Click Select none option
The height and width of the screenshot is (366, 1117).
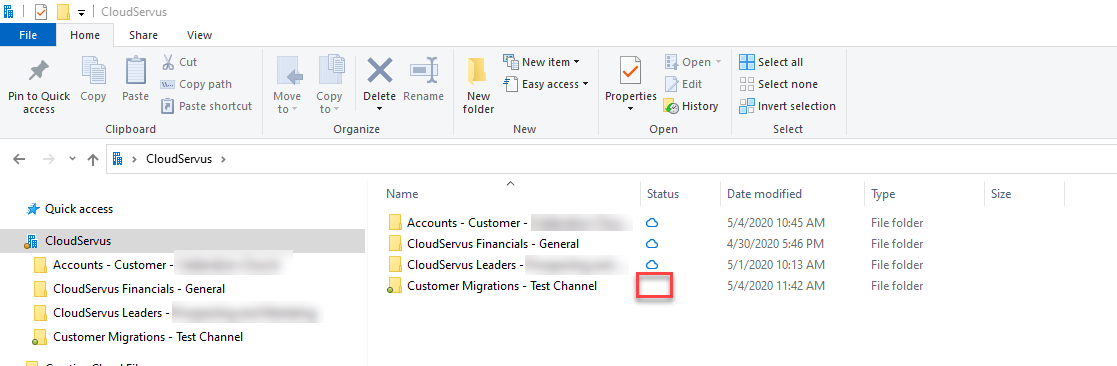click(778, 84)
